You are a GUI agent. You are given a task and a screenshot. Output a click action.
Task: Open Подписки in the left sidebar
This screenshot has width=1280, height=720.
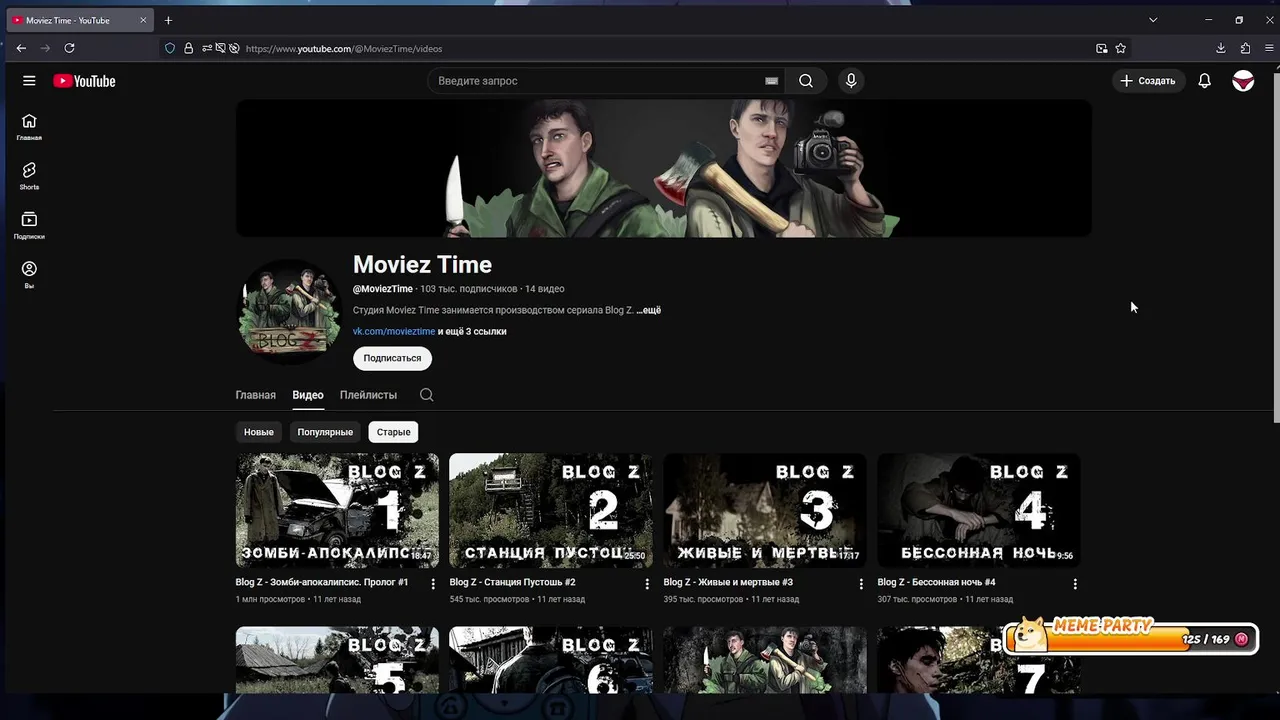[x=29, y=226]
